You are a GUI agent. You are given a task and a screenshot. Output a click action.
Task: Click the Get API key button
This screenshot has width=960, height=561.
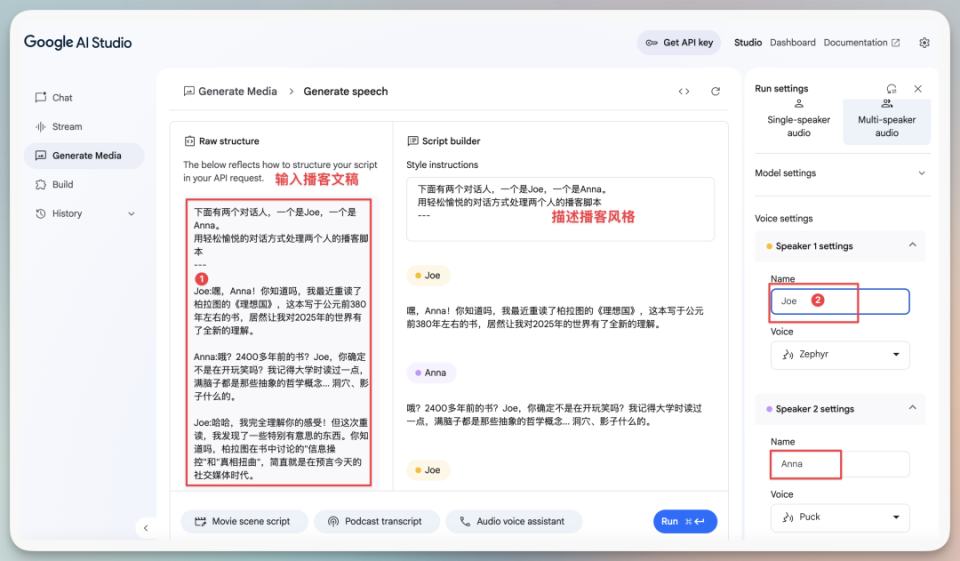pos(679,43)
